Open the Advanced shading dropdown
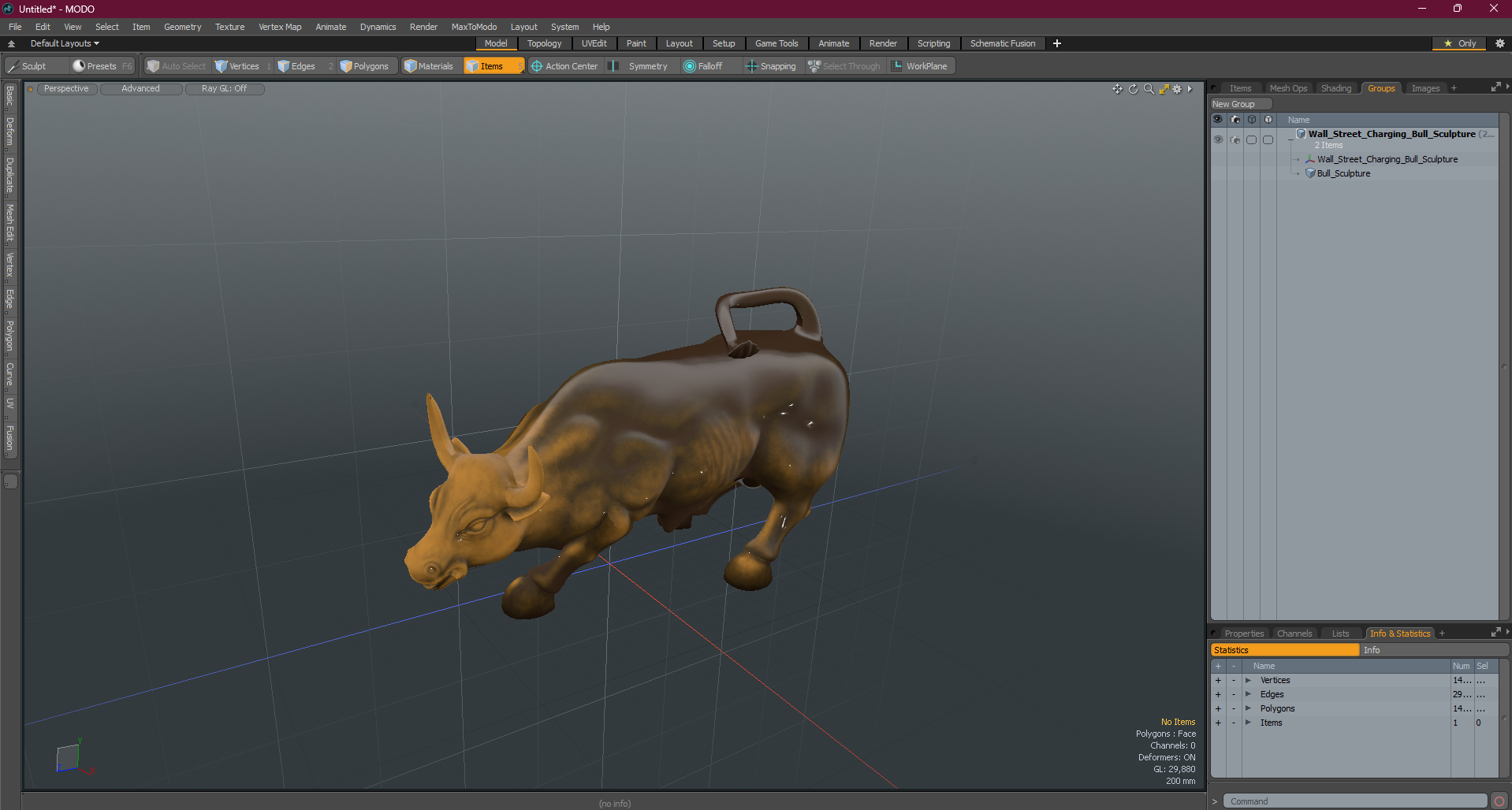Image resolution: width=1512 pixels, height=810 pixels. 141,88
